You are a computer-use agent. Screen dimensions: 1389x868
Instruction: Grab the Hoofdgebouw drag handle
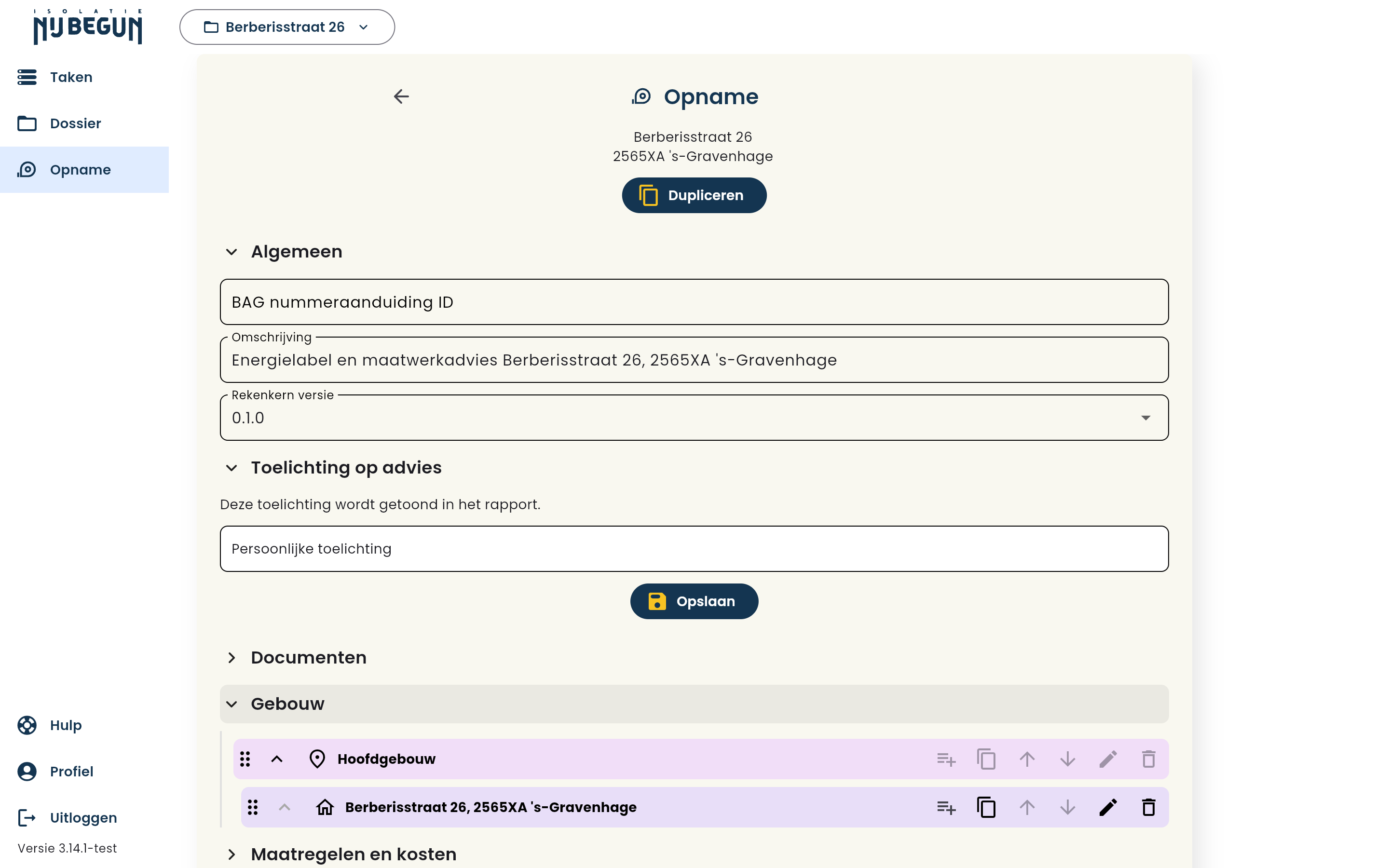[245, 759]
